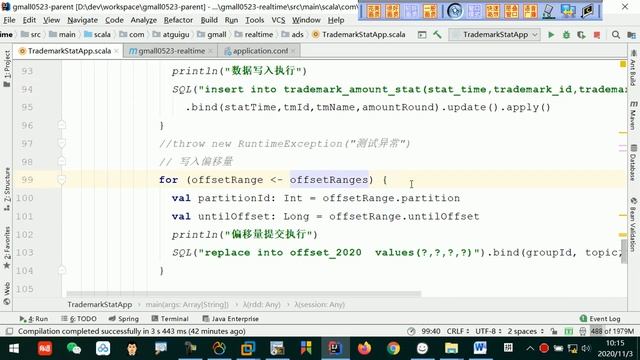Click scala folder in navigation bar

(x=98, y=35)
